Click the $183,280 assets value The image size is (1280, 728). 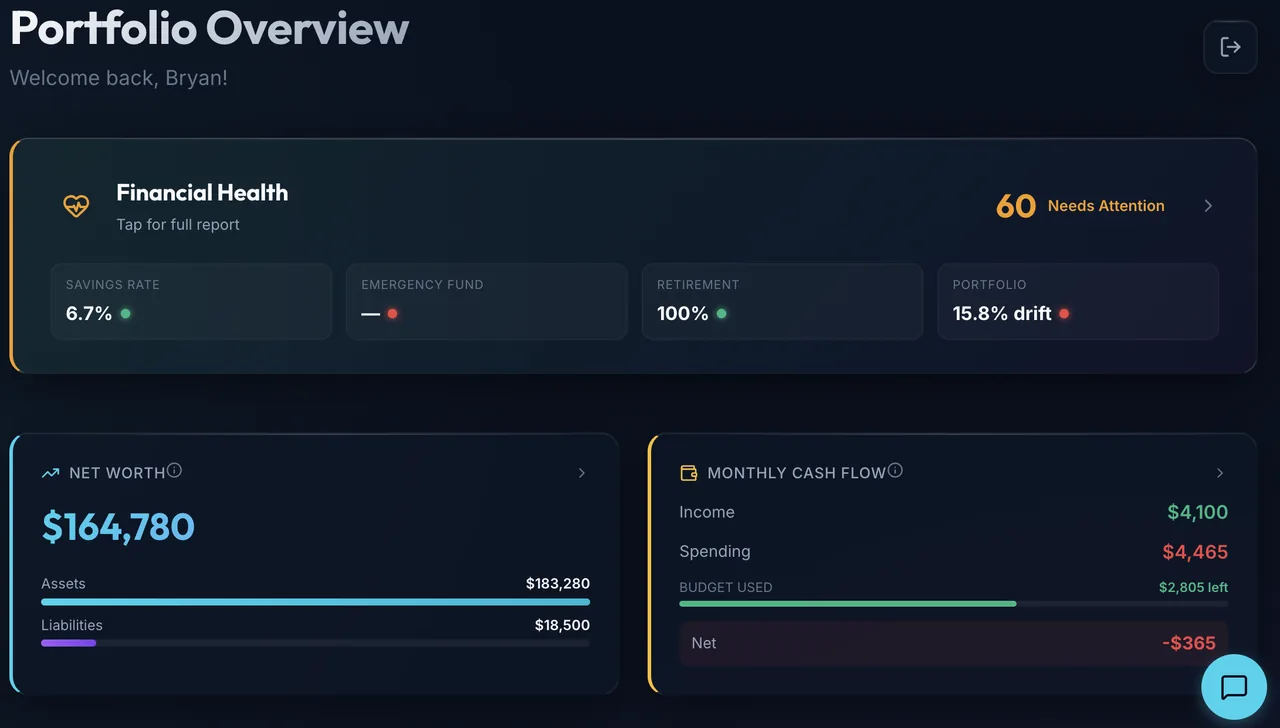558,583
